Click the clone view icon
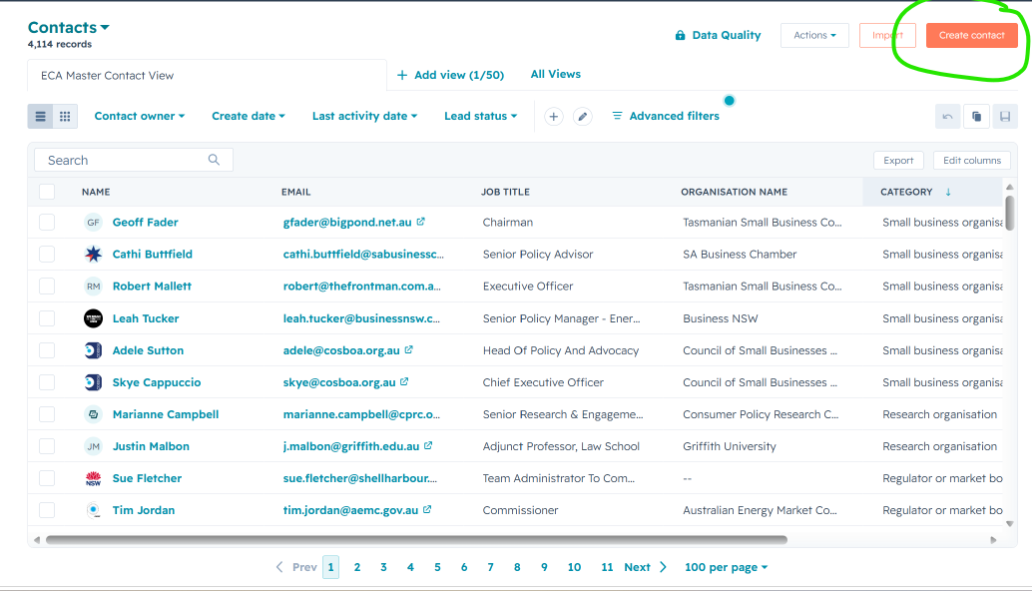Image resolution: width=1032 pixels, height=591 pixels. click(x=976, y=116)
